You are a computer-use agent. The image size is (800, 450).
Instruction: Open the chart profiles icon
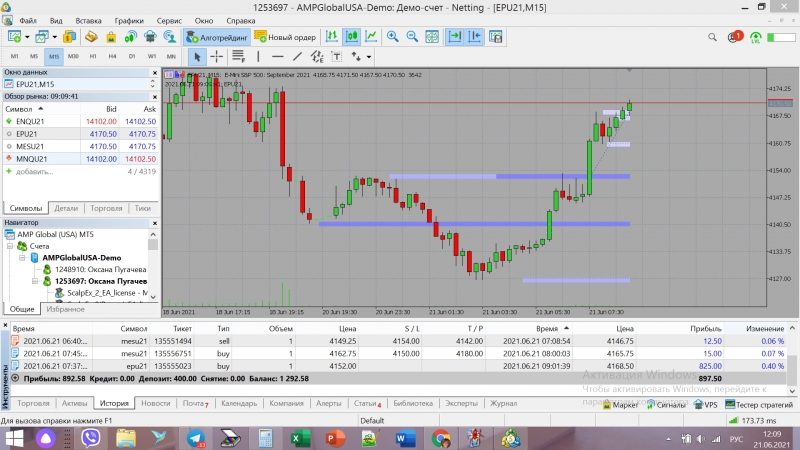41,37
